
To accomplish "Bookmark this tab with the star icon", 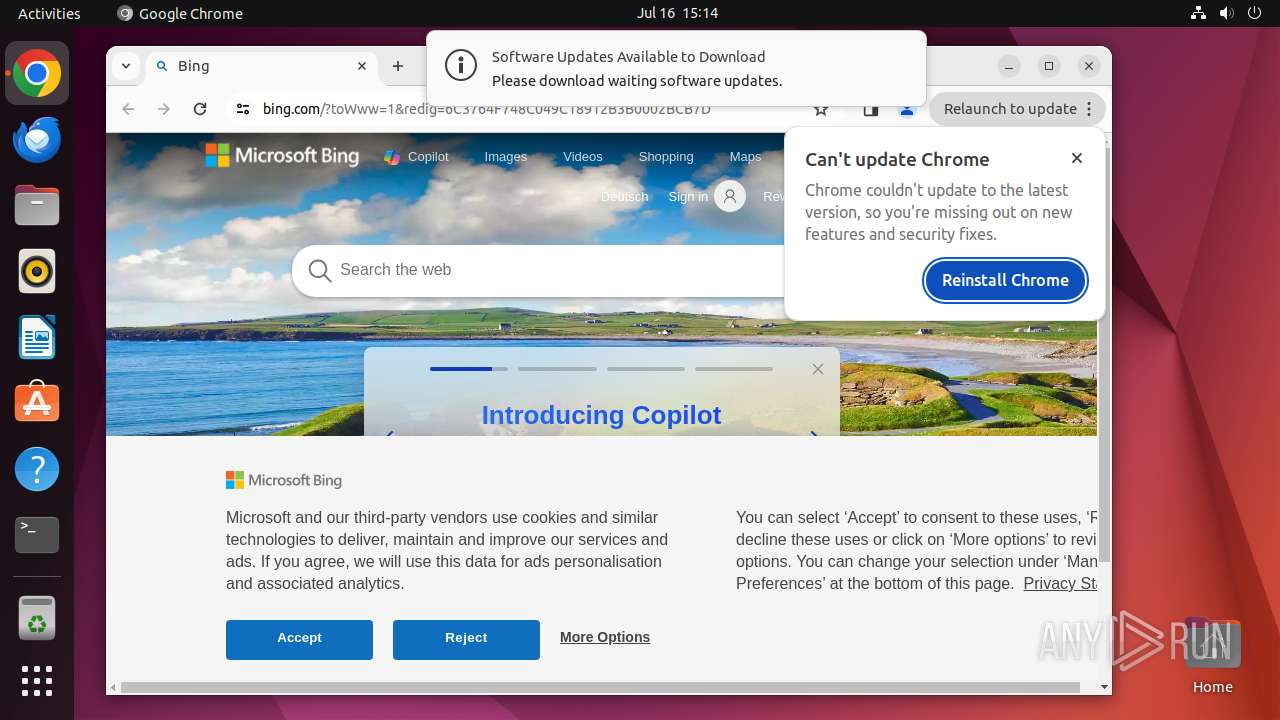I will 821,110.
